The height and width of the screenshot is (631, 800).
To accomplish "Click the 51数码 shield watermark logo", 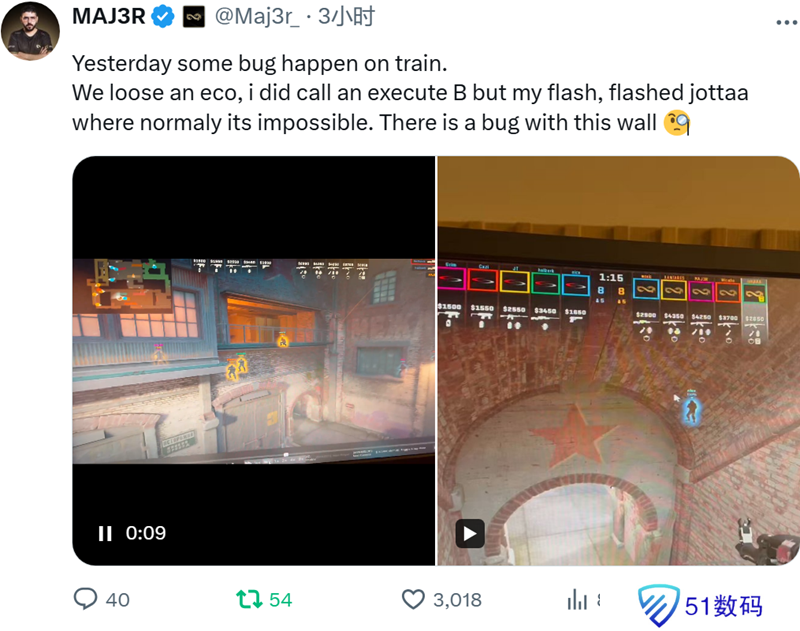I will pos(658,605).
